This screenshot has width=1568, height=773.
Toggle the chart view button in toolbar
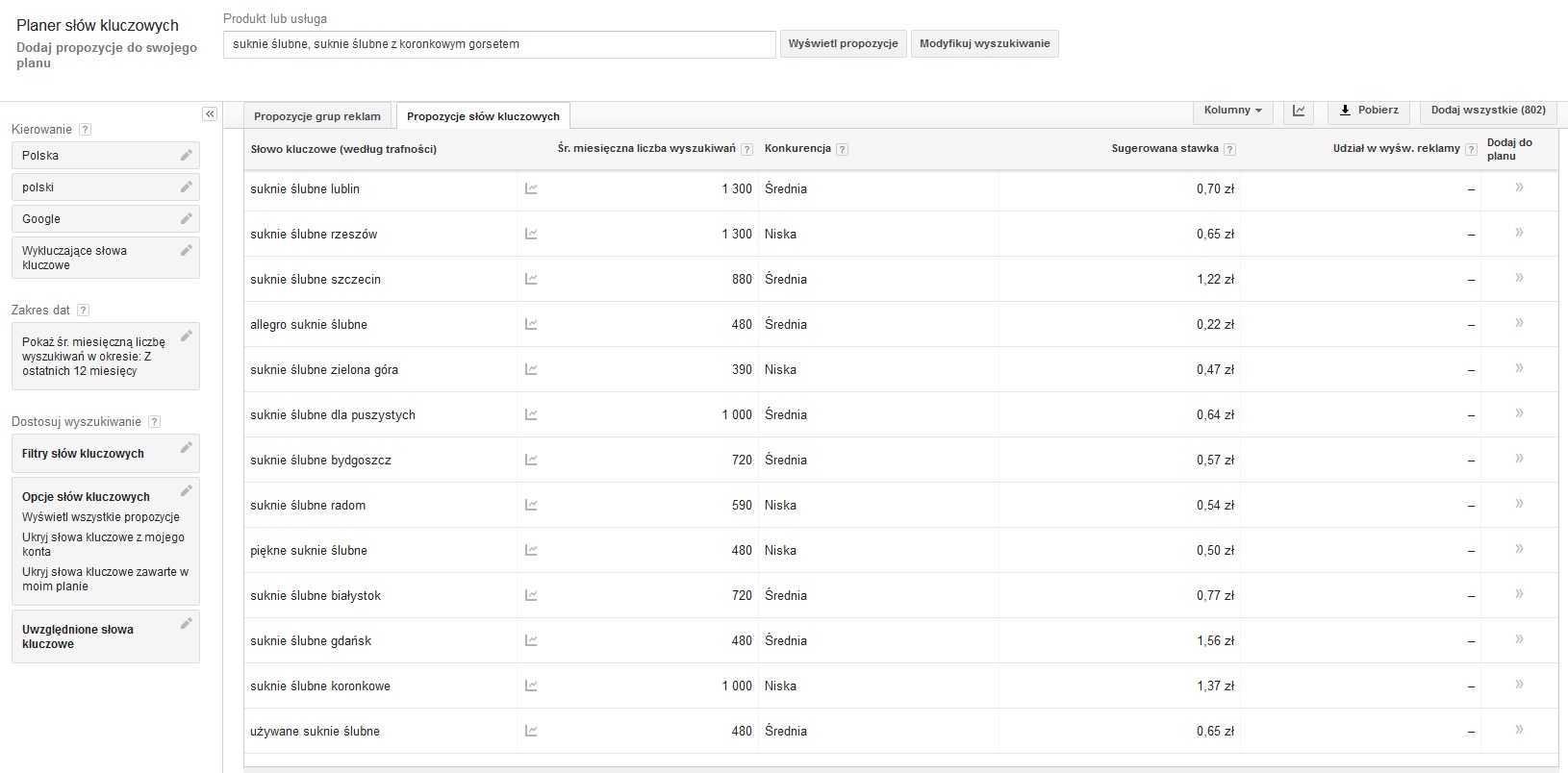coord(1299,111)
